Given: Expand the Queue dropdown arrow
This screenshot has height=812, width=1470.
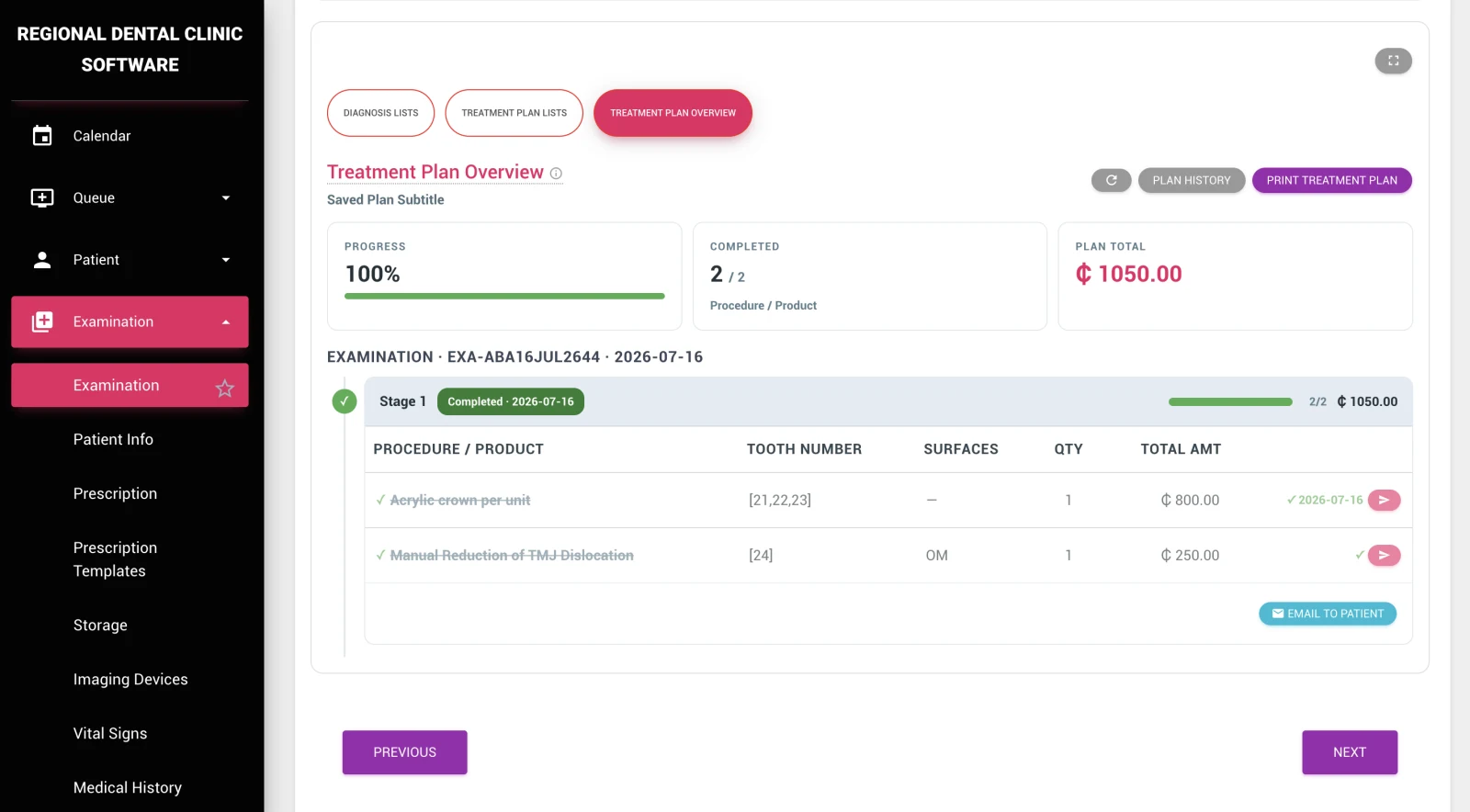Looking at the screenshot, I should [x=226, y=197].
